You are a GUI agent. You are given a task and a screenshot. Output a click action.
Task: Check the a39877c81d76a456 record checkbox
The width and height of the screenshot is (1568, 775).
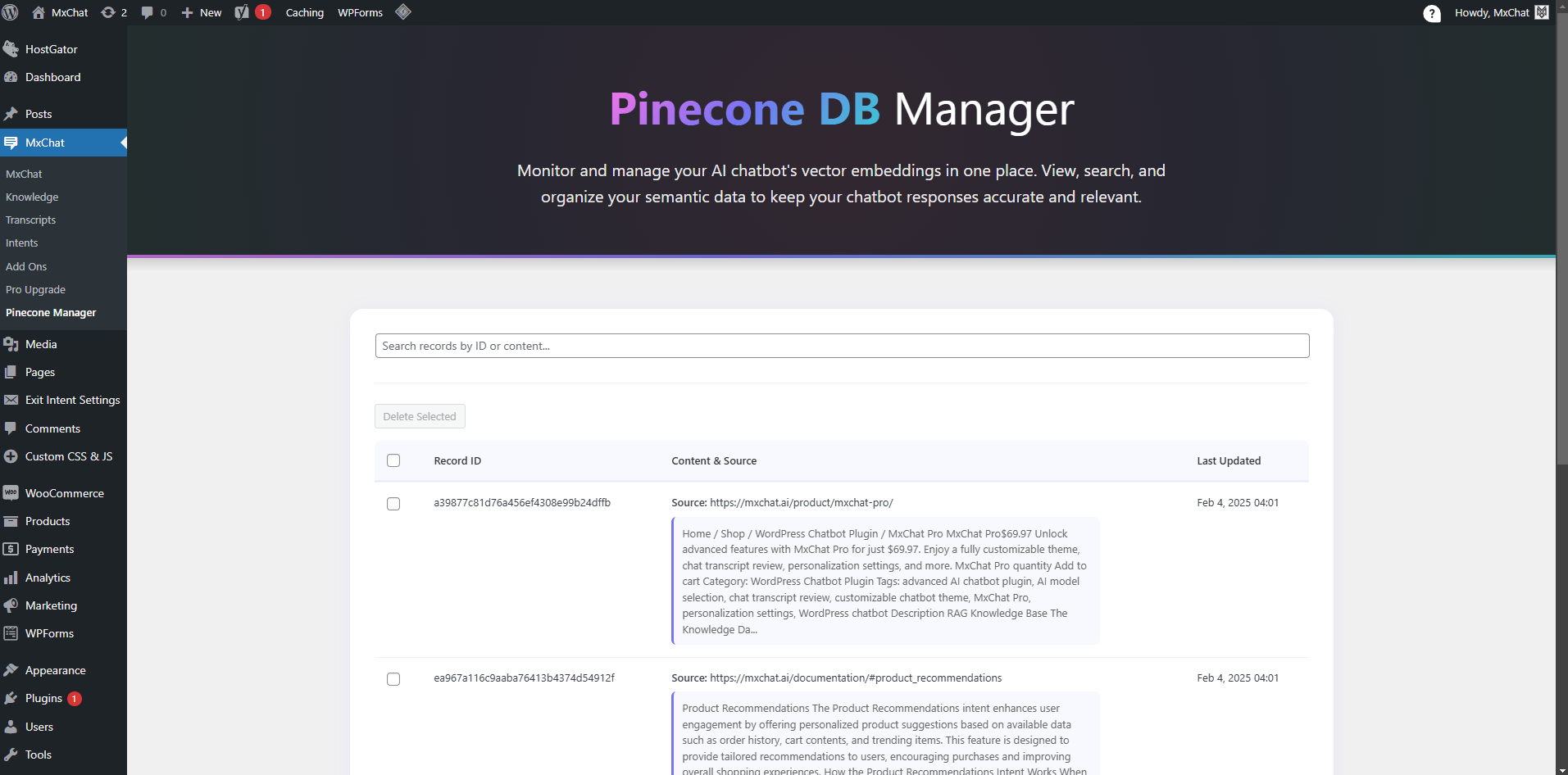393,504
